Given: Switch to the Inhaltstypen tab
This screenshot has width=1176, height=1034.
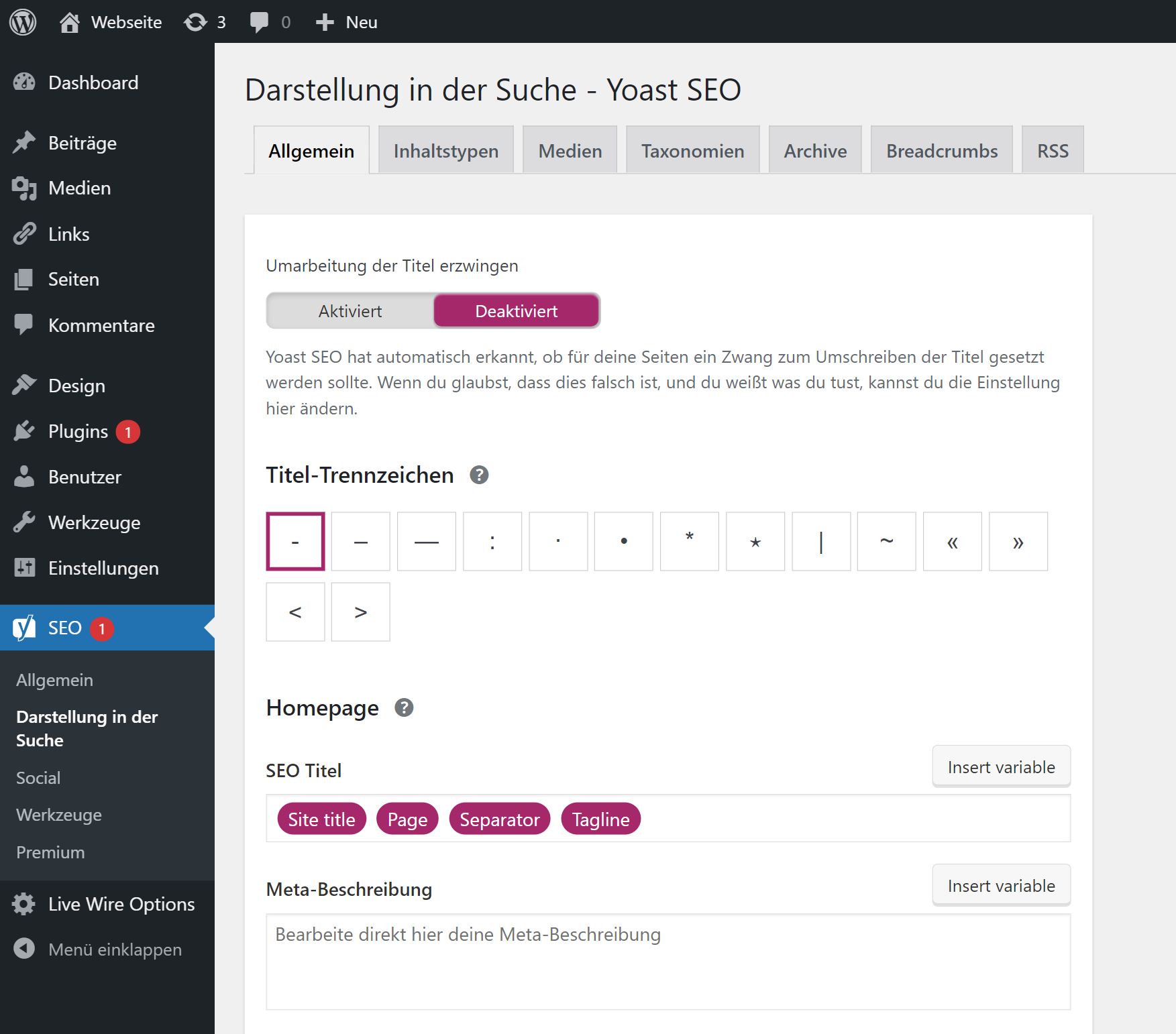Looking at the screenshot, I should point(445,151).
